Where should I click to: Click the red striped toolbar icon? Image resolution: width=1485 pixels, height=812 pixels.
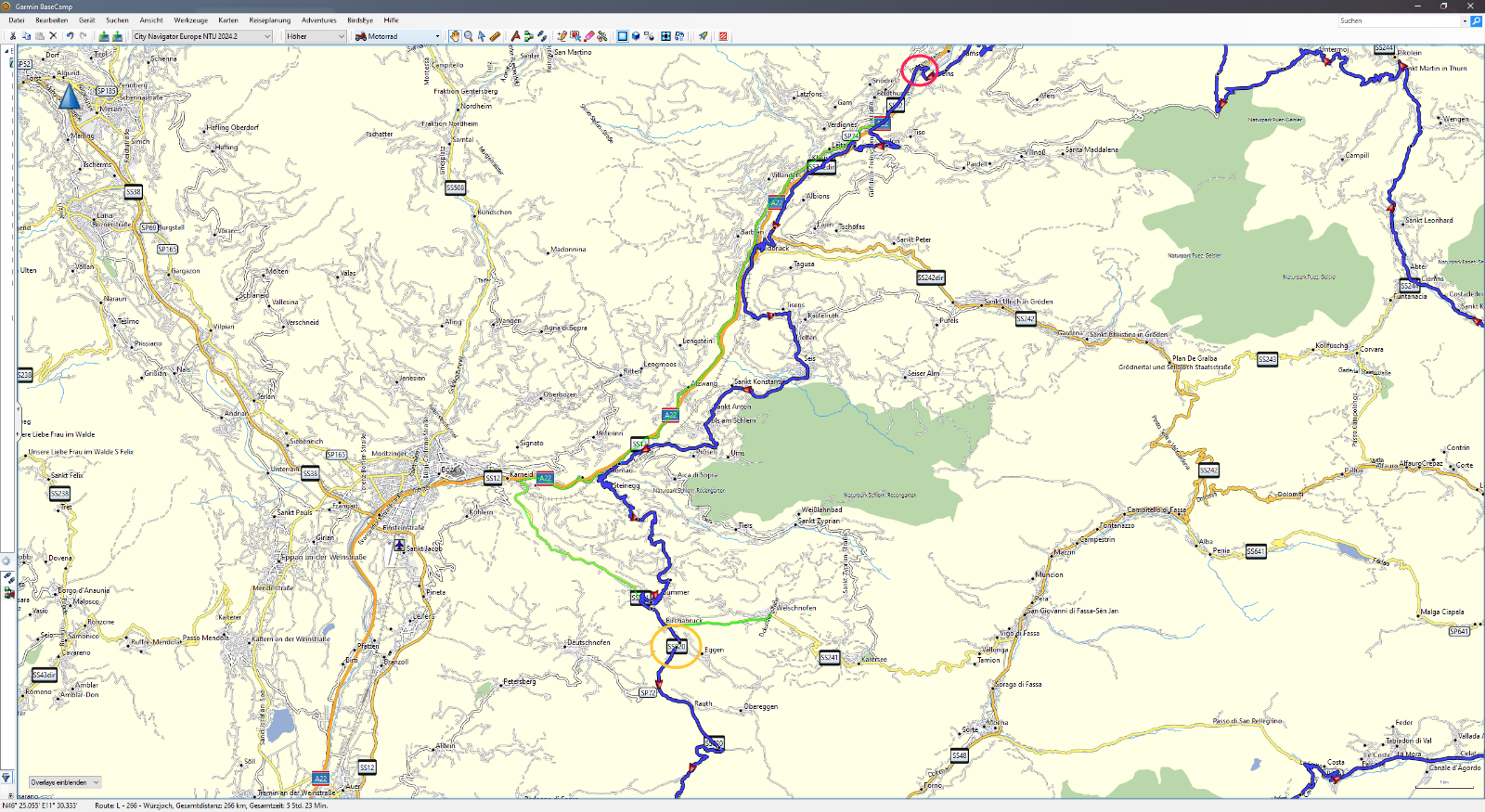[723, 36]
